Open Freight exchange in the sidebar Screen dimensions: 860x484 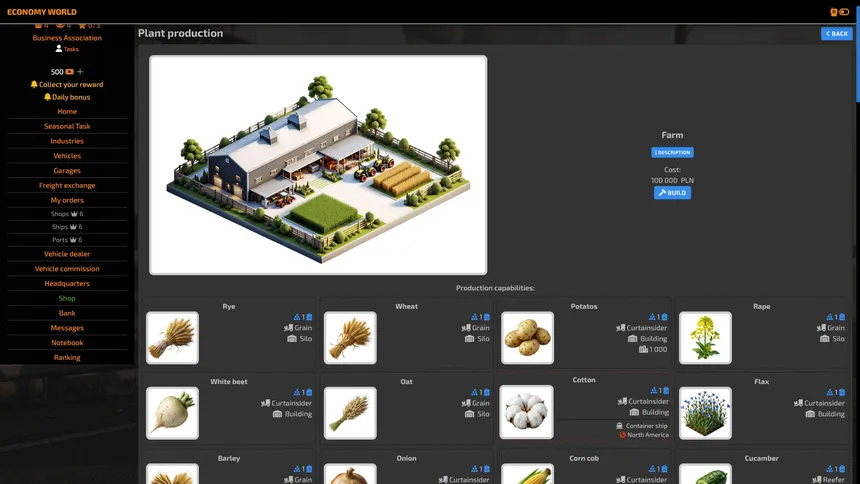(x=67, y=185)
